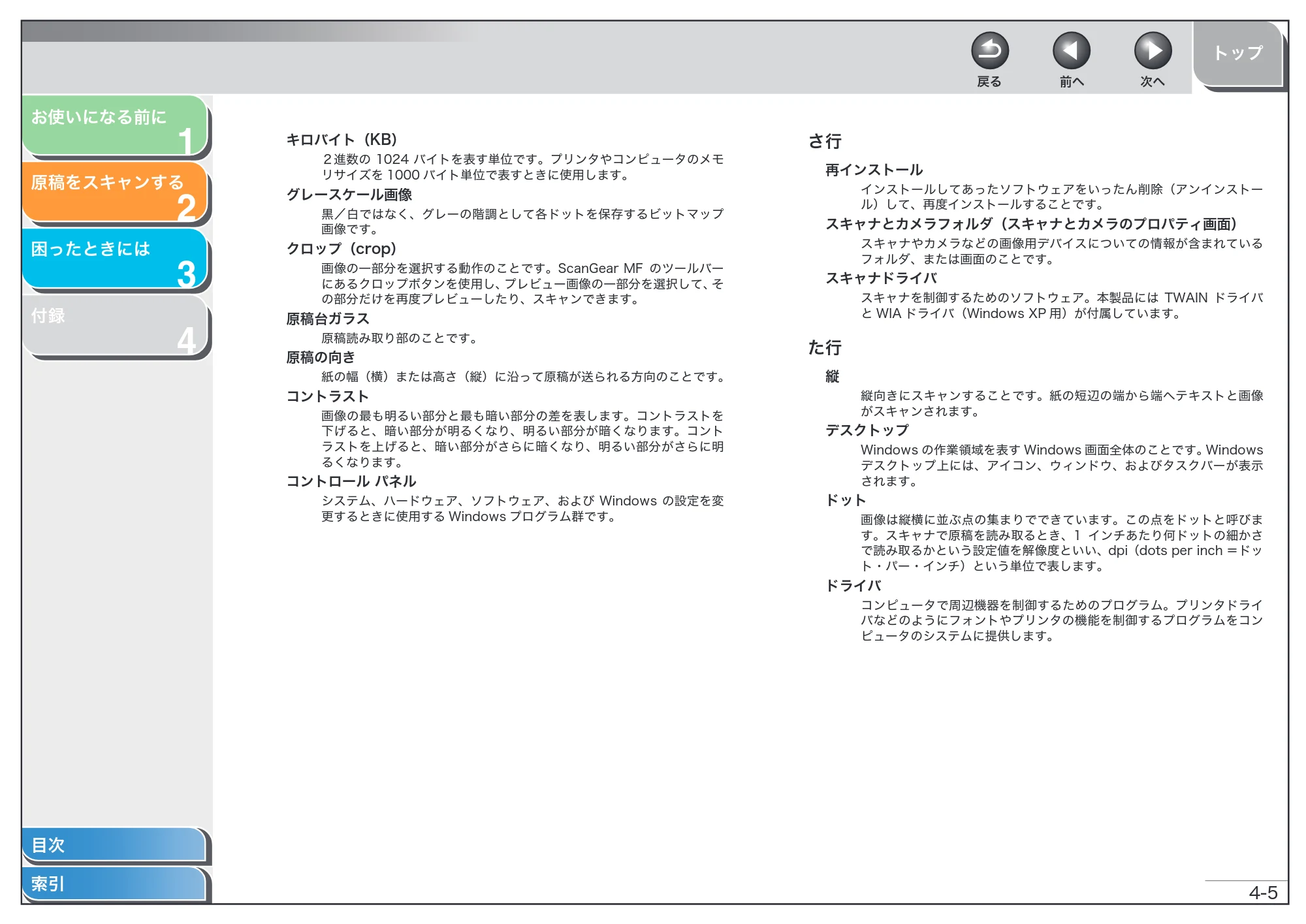This screenshot has width=1306, height=924.
Task: Click the page number 4-5
Action: pyautogui.click(x=1263, y=893)
